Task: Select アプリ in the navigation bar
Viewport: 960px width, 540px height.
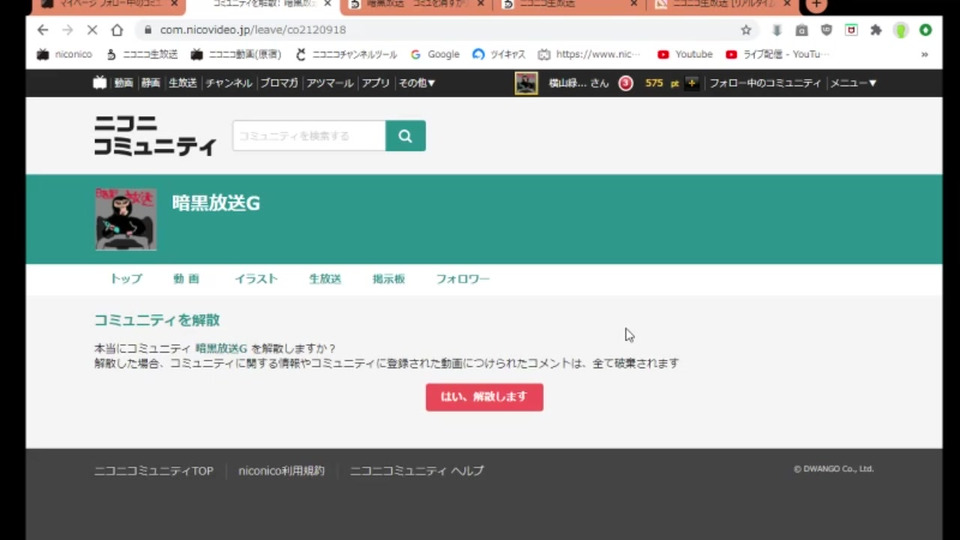Action: 375,83
